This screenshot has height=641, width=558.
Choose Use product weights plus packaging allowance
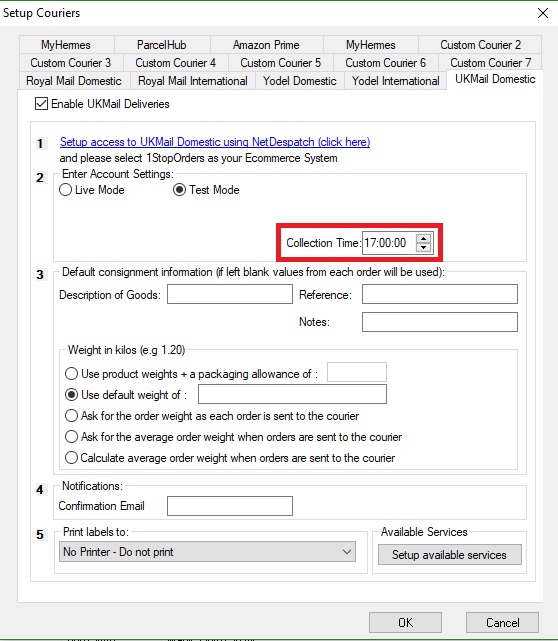click(x=71, y=374)
